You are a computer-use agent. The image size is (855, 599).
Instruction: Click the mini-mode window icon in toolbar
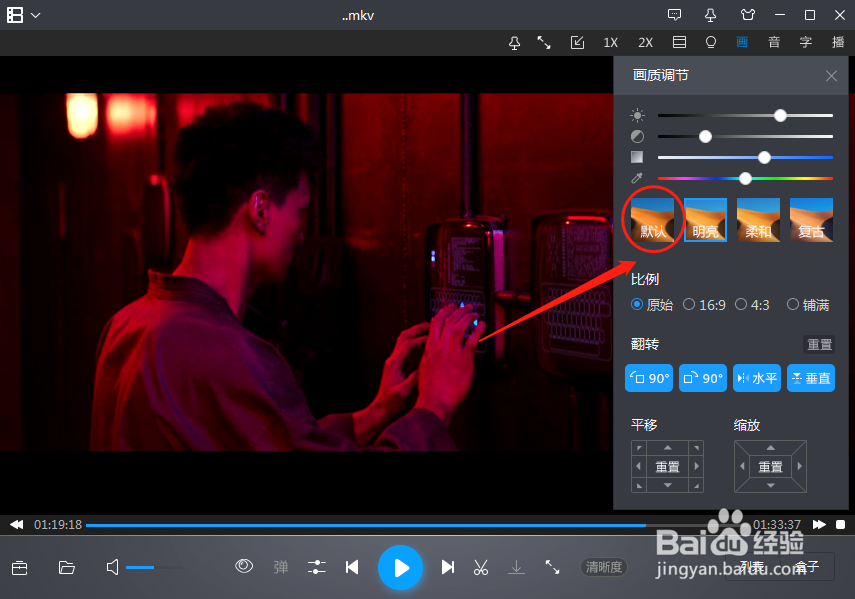[x=577, y=43]
